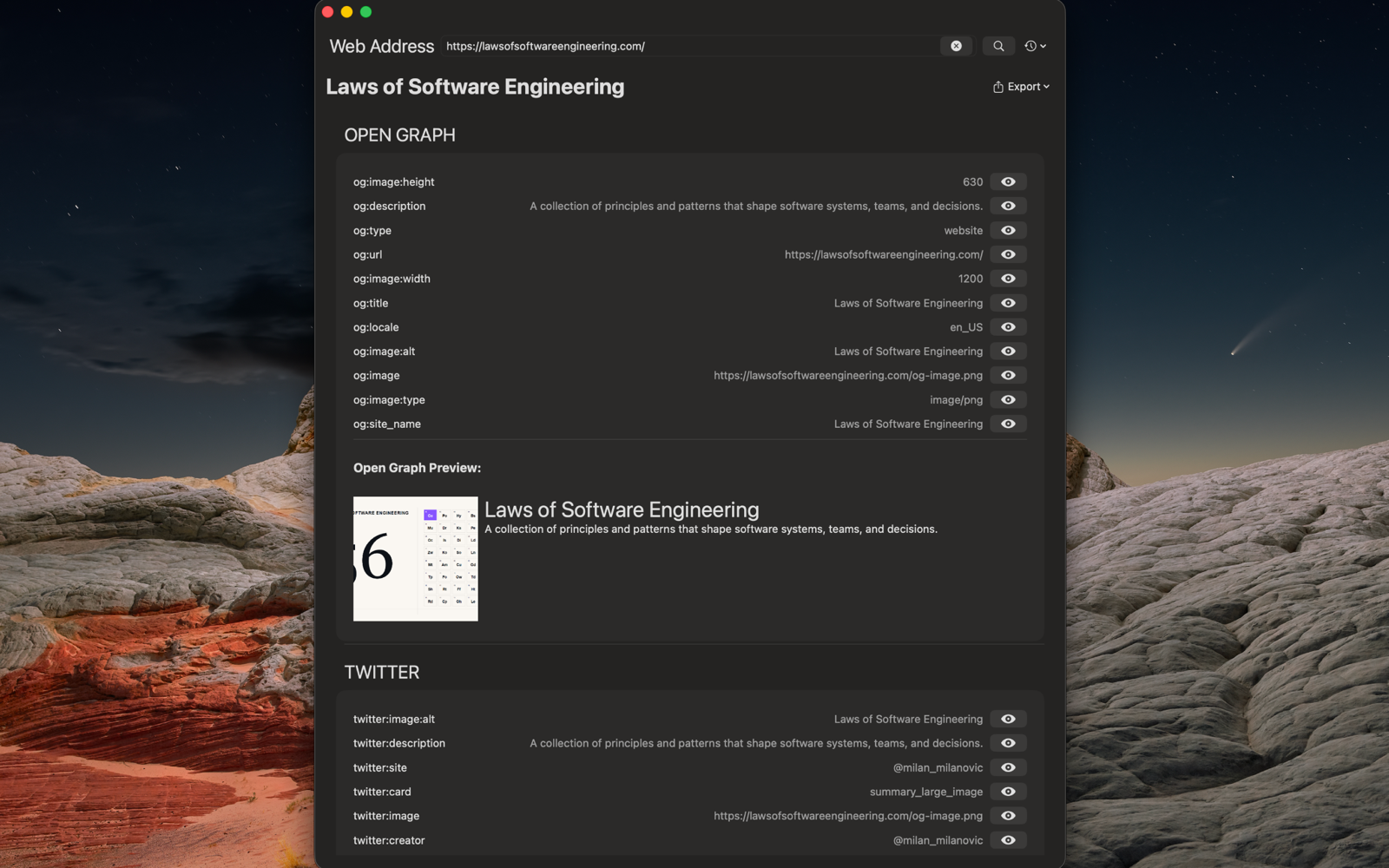Toggle eye for twitter:site row
Image resolution: width=1389 pixels, height=868 pixels.
point(1008,767)
